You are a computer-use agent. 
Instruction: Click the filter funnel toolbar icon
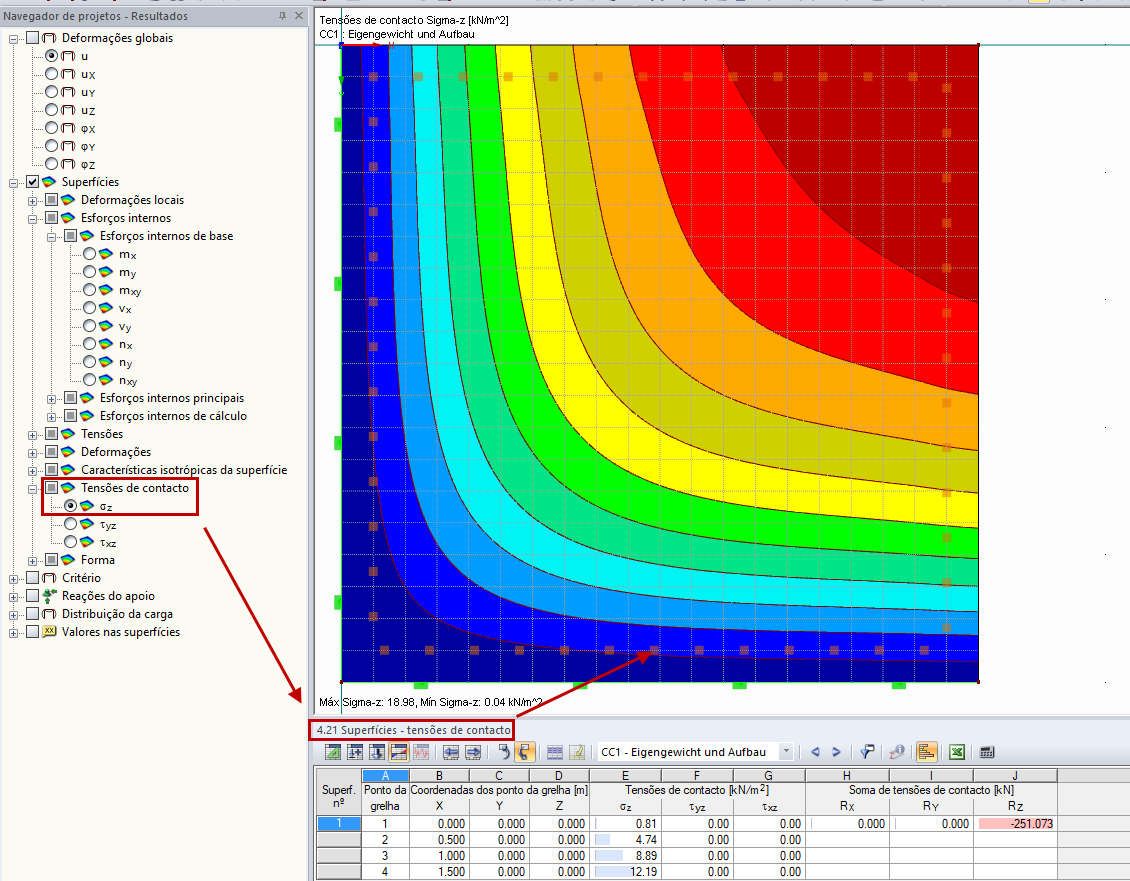867,752
